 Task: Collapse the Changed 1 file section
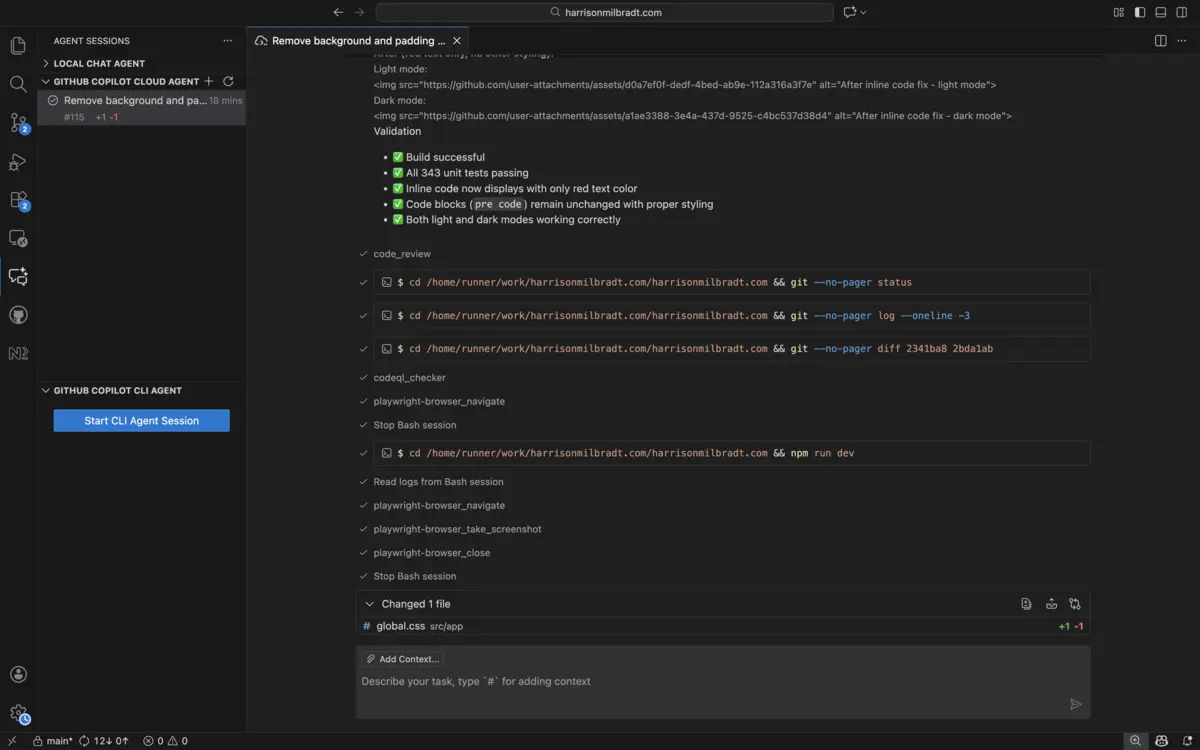369,603
